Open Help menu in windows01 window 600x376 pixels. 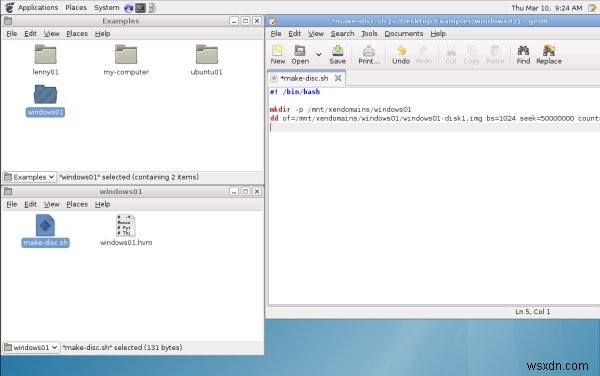click(102, 204)
